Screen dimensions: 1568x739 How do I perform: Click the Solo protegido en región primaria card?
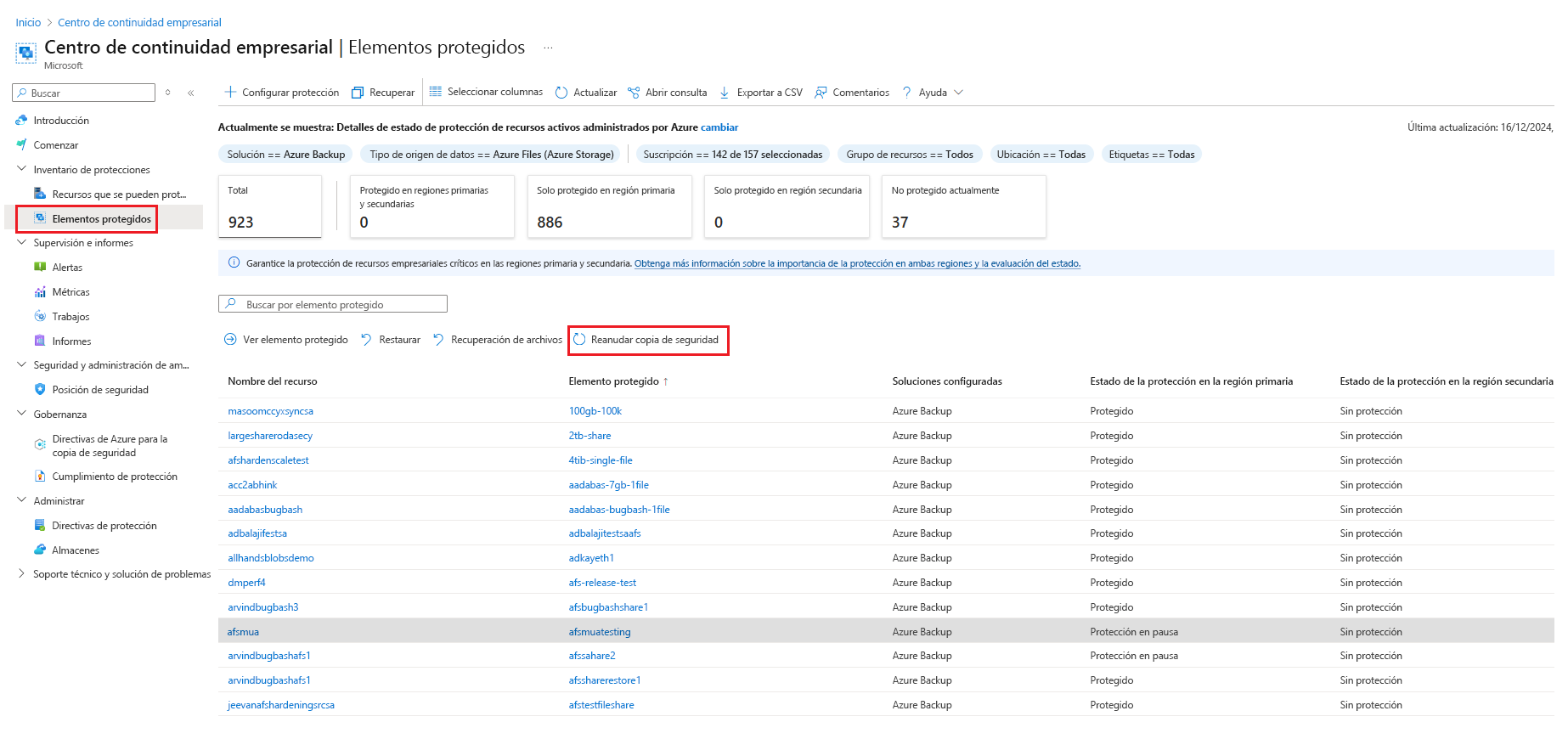[610, 206]
